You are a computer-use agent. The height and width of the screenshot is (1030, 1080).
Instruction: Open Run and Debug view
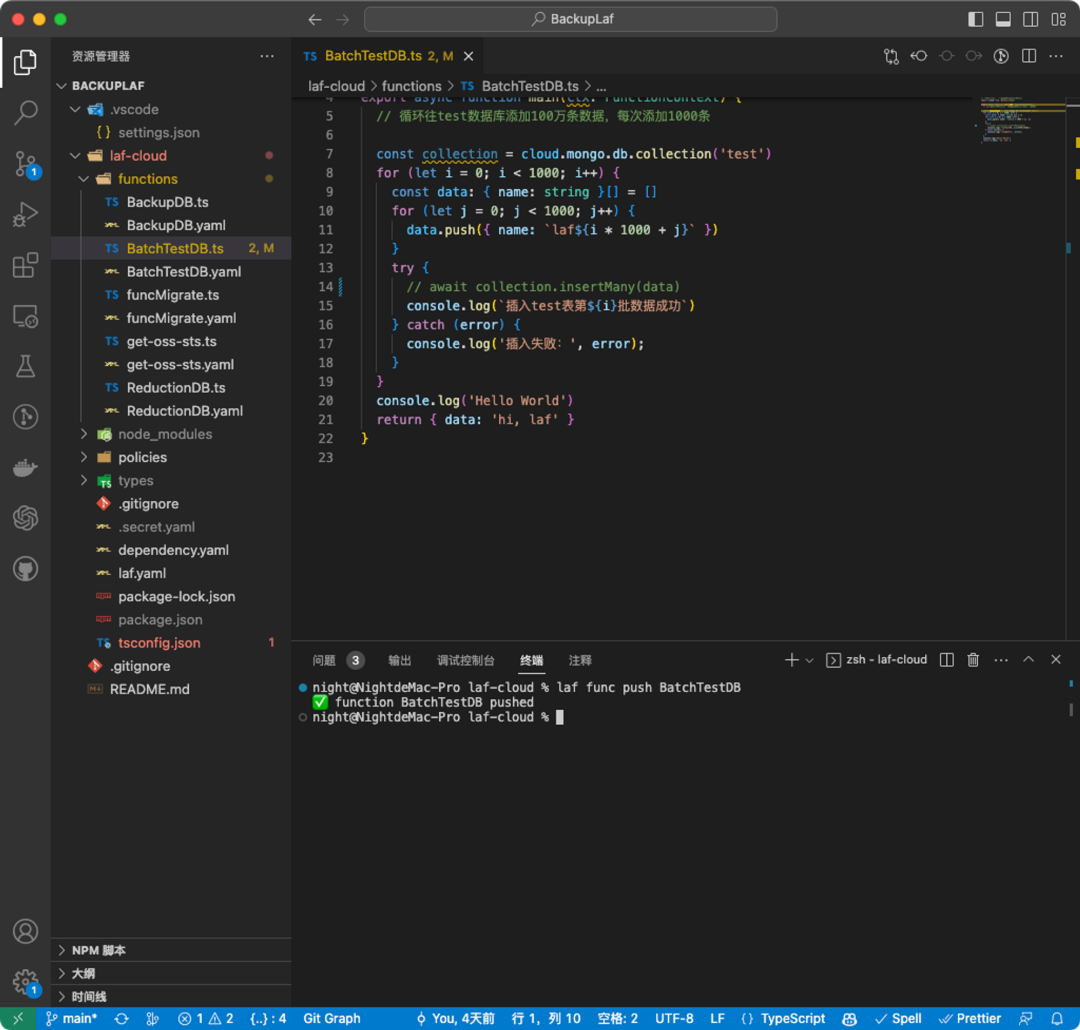(25, 214)
